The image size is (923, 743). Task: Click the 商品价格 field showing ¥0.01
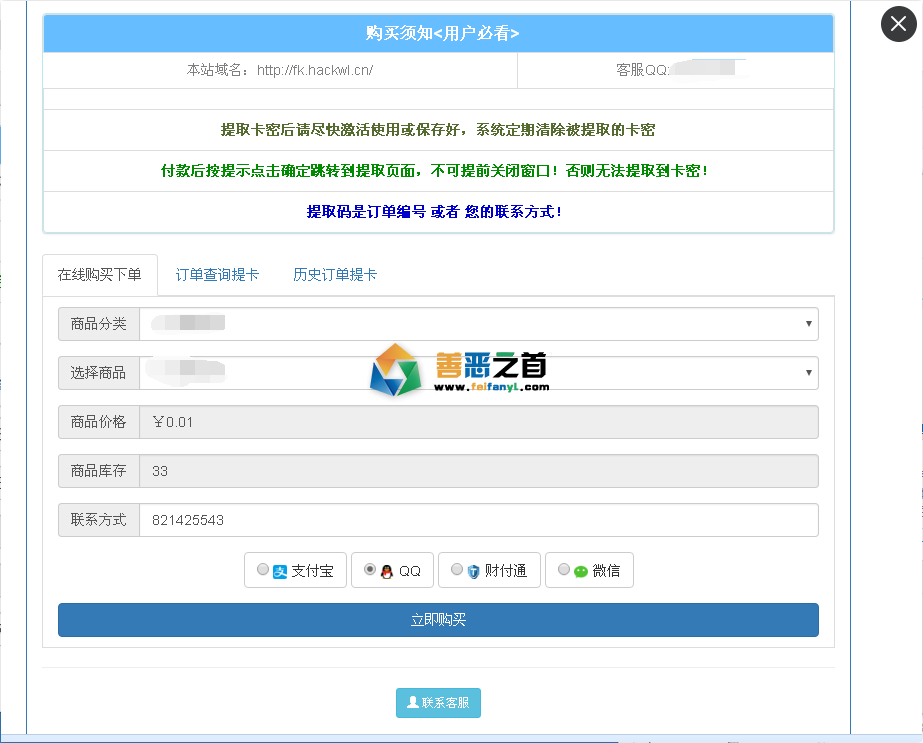pyautogui.click(x=478, y=422)
